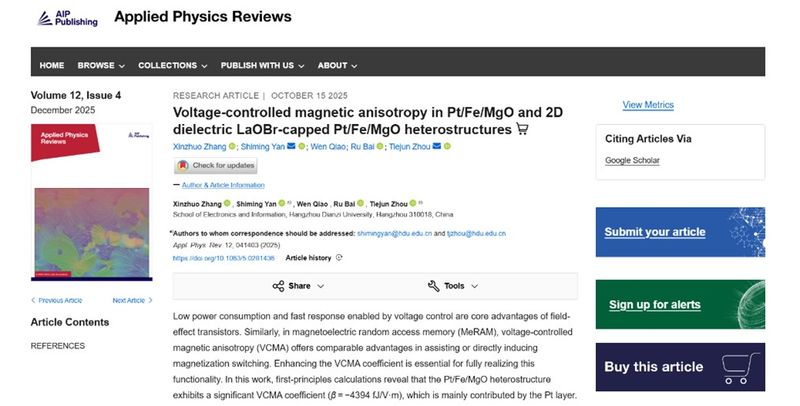Click Tiejun Zhou's email envelope icon
The height and width of the screenshot is (406, 800).
point(435,147)
